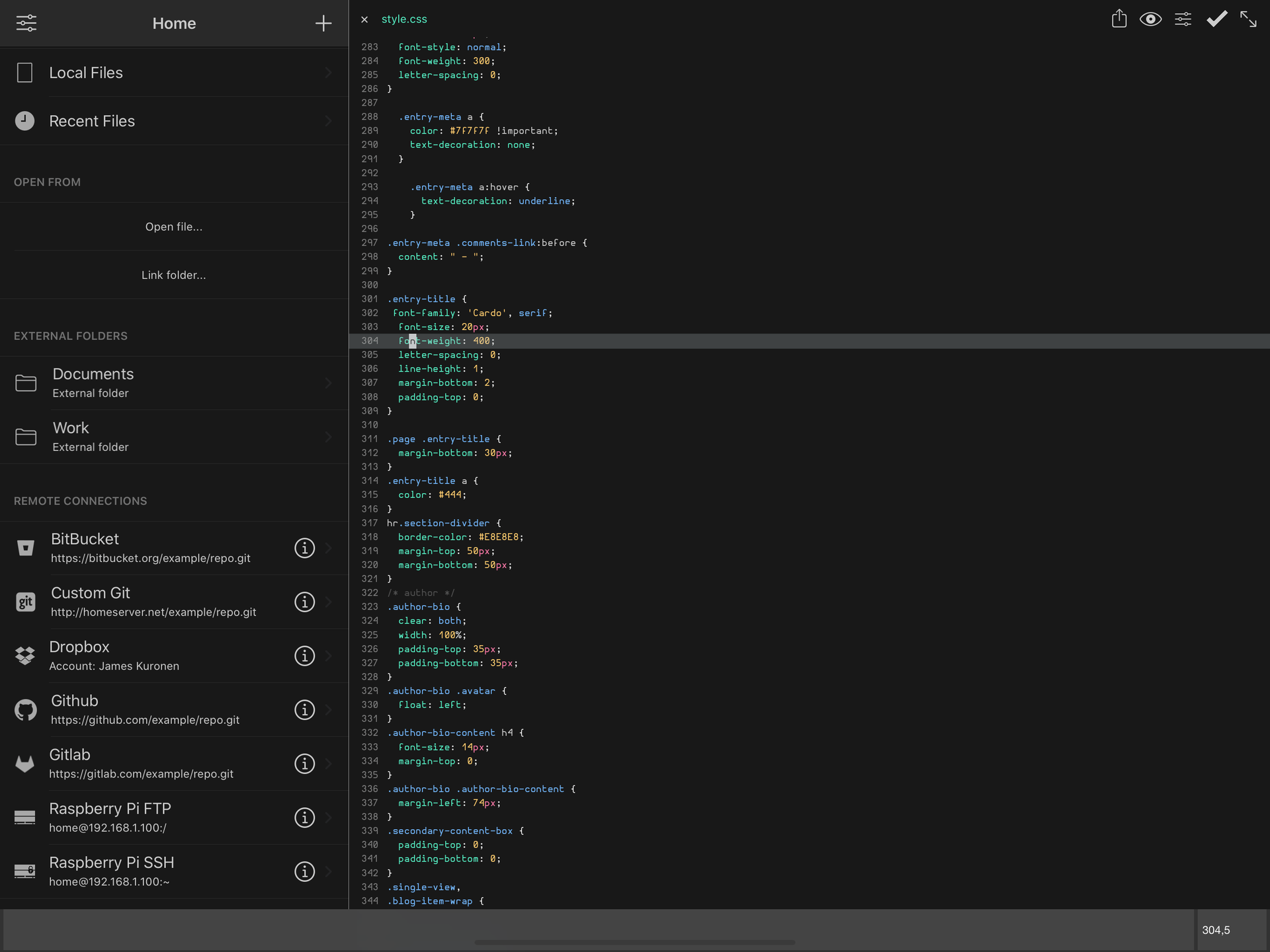Viewport: 1270px width, 952px height.
Task: Expand Recent Files chevron
Action: tap(328, 121)
